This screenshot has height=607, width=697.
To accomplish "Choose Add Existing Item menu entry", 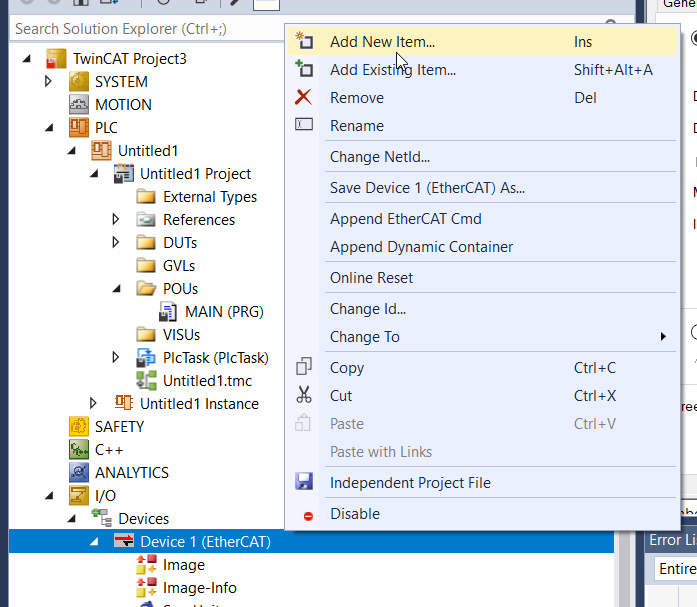I will 482,70.
